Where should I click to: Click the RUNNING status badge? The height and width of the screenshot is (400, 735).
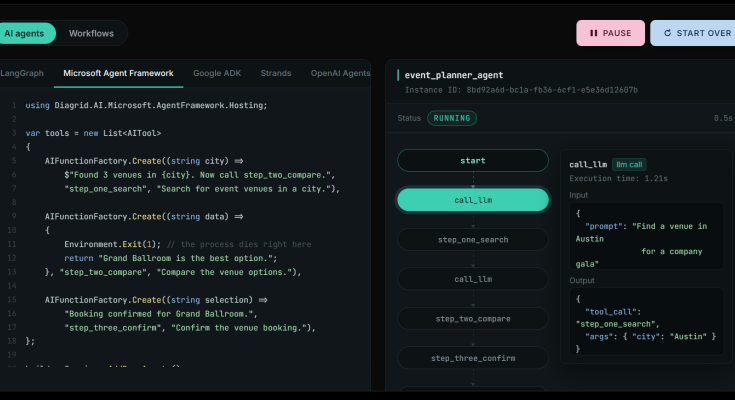coord(452,118)
